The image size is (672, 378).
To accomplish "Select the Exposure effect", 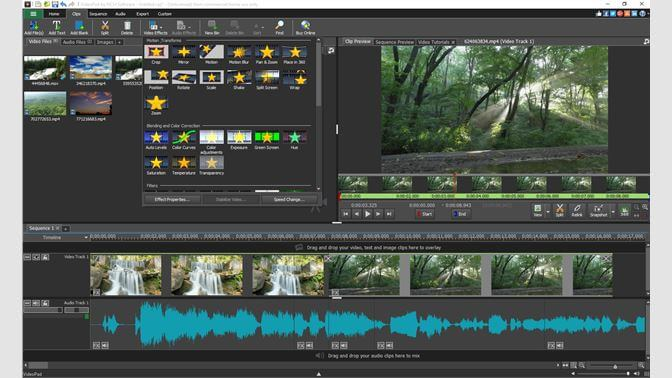I will tap(239, 140).
